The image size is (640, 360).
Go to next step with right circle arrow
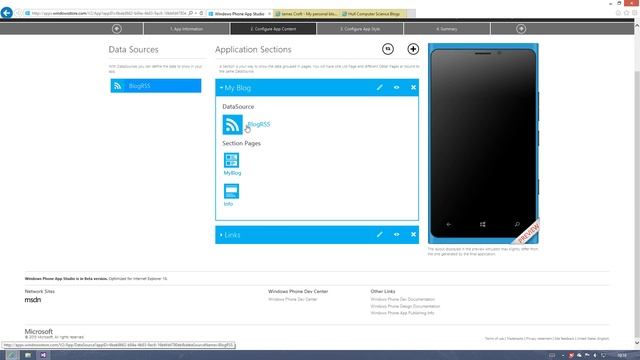521,29
